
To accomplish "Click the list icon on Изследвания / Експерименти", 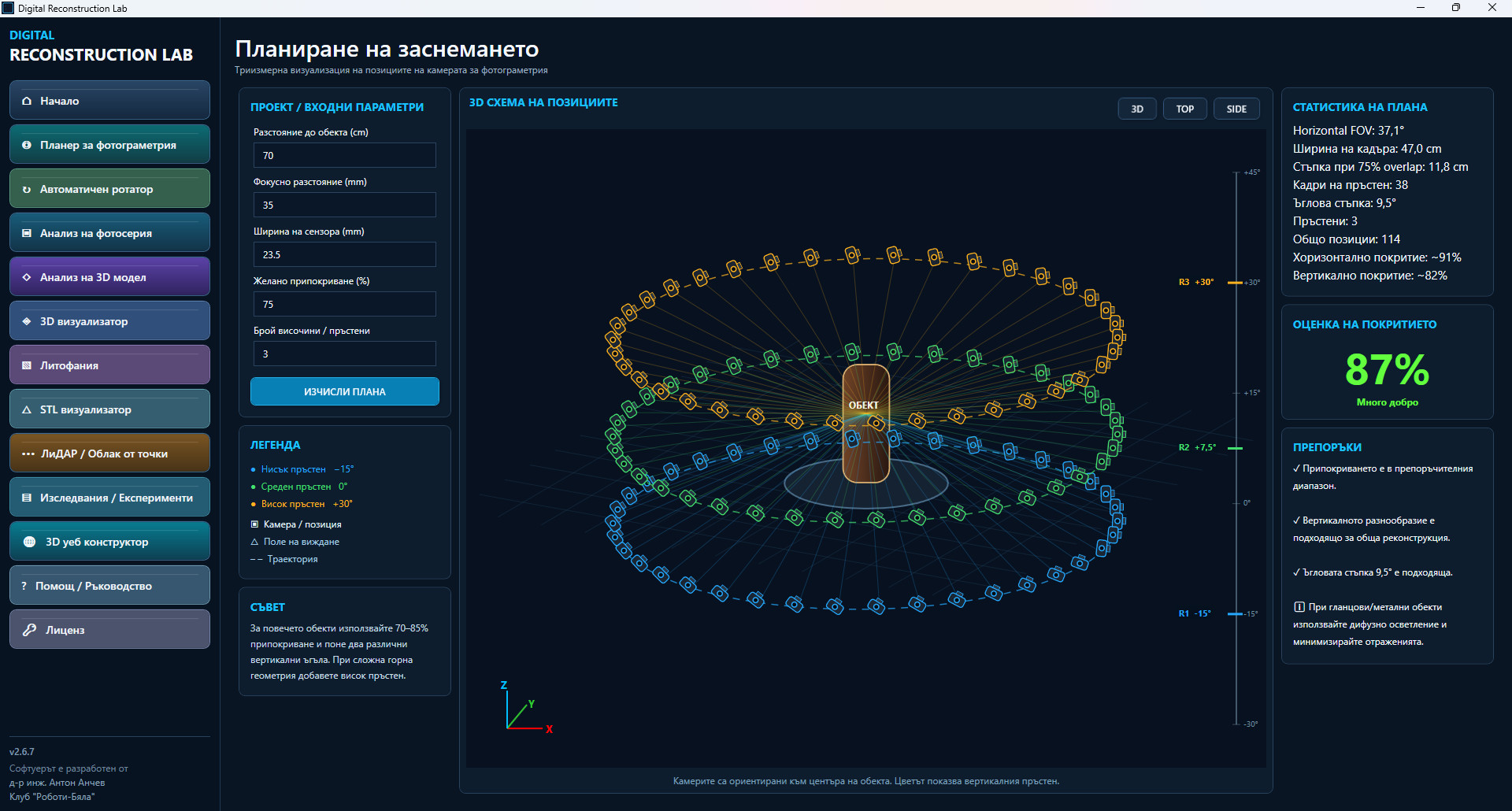I will click(27, 498).
